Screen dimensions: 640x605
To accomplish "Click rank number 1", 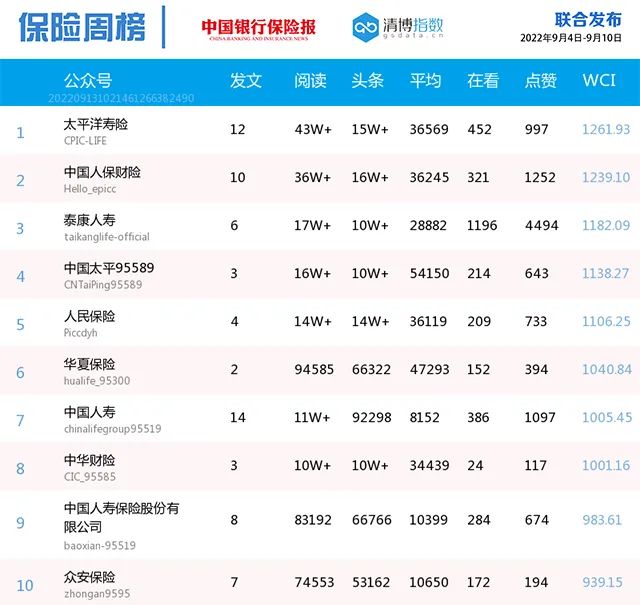I will click(x=20, y=133).
